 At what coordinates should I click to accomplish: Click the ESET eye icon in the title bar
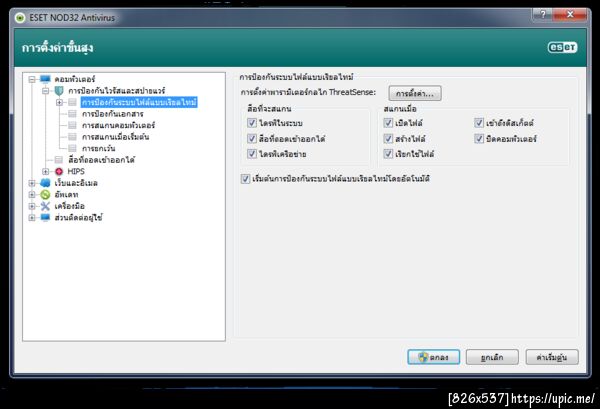click(x=20, y=18)
